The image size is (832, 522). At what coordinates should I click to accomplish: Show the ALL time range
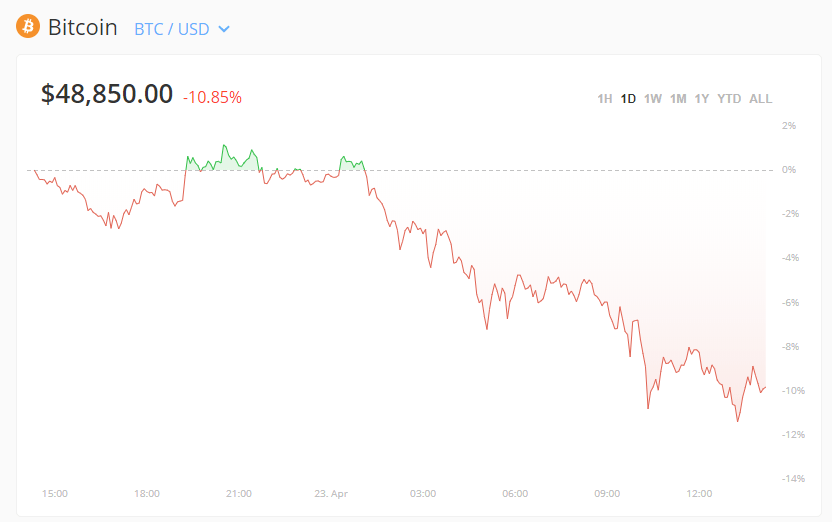761,99
